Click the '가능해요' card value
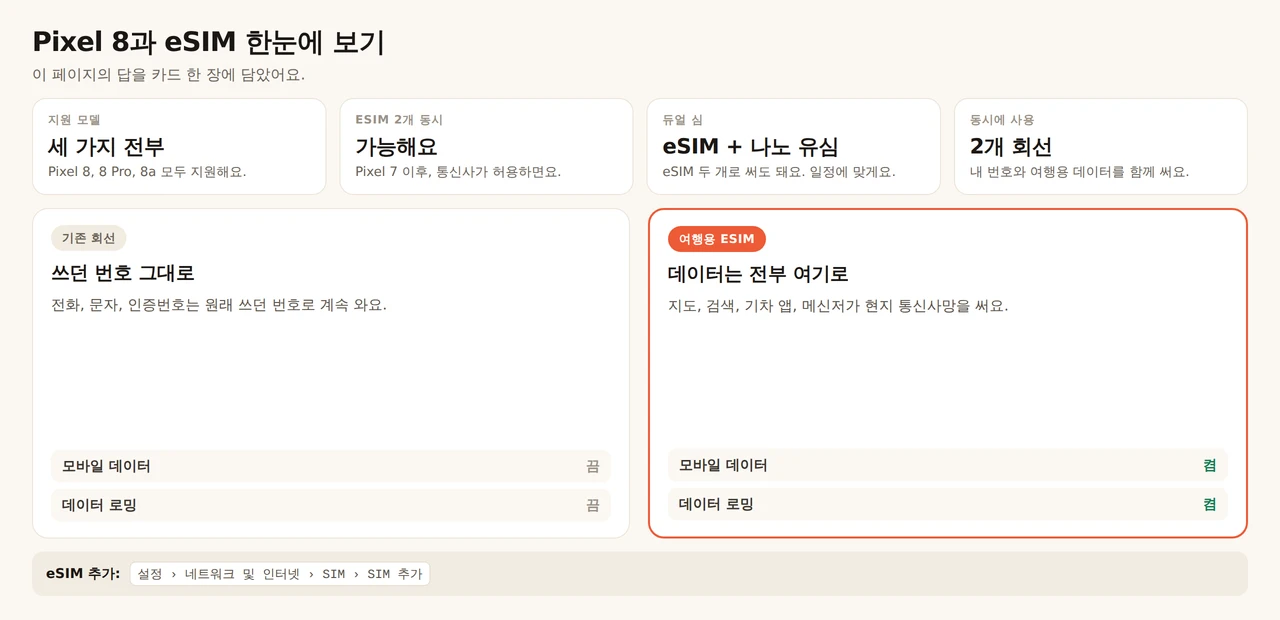This screenshot has width=1280, height=620. (x=396, y=147)
